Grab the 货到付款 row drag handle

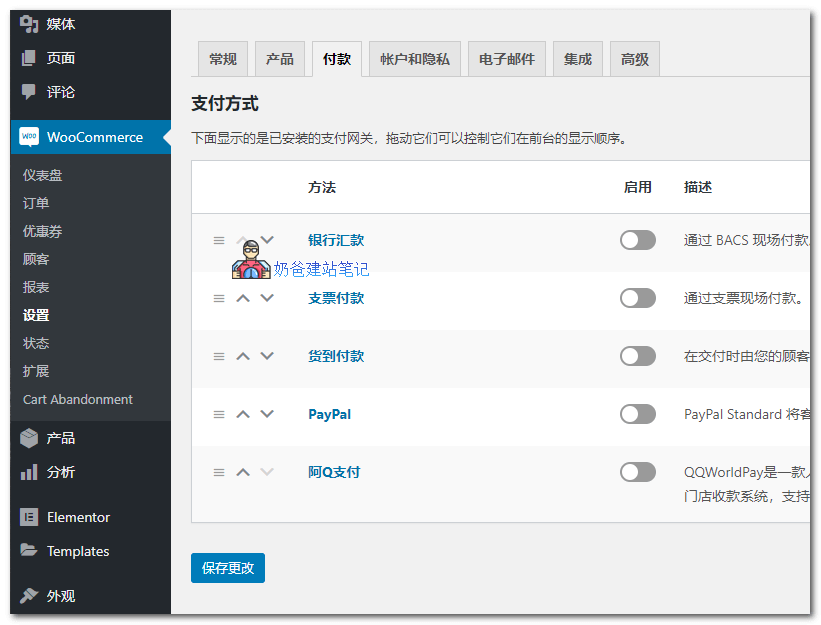click(x=218, y=356)
